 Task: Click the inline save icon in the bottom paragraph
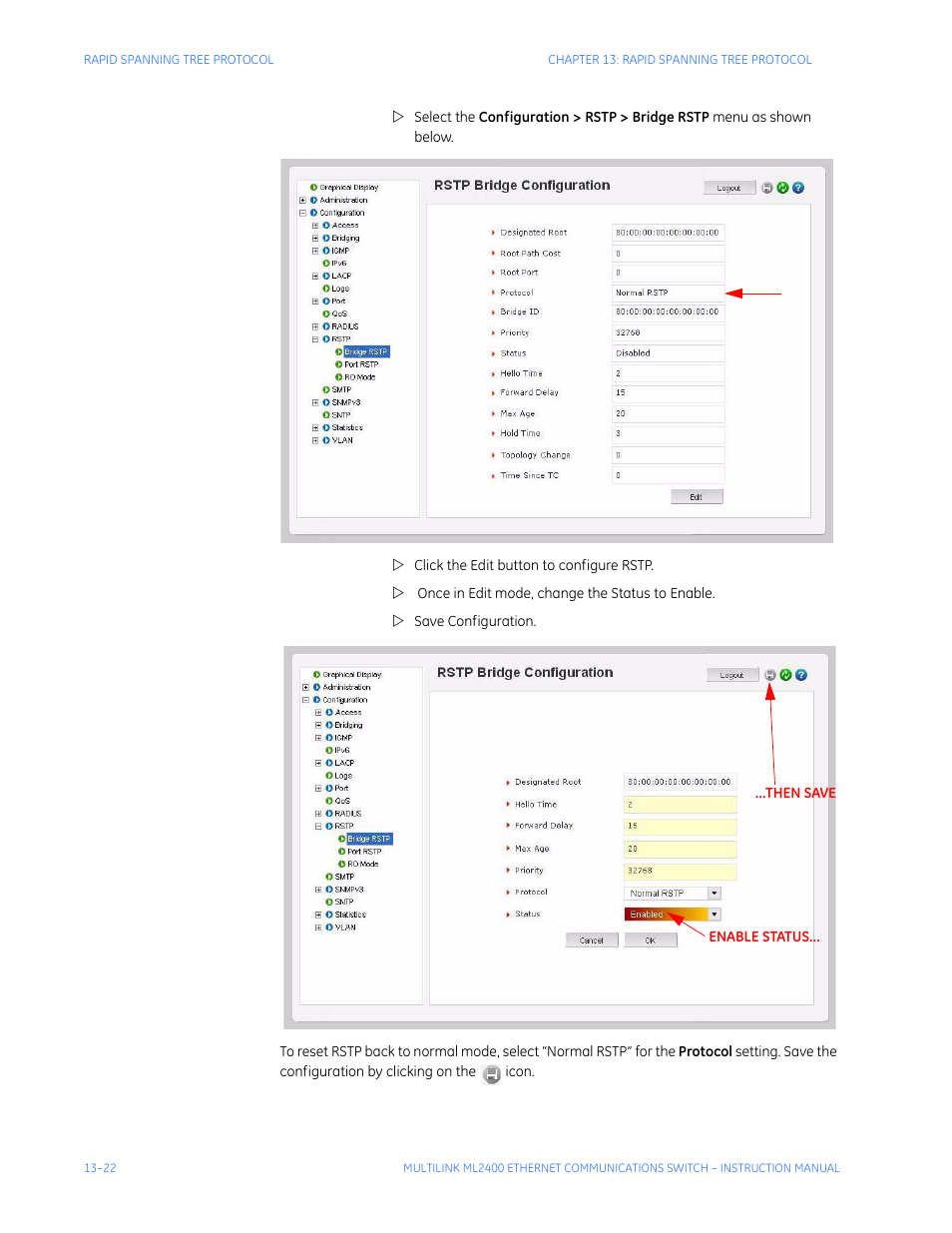[491, 1073]
